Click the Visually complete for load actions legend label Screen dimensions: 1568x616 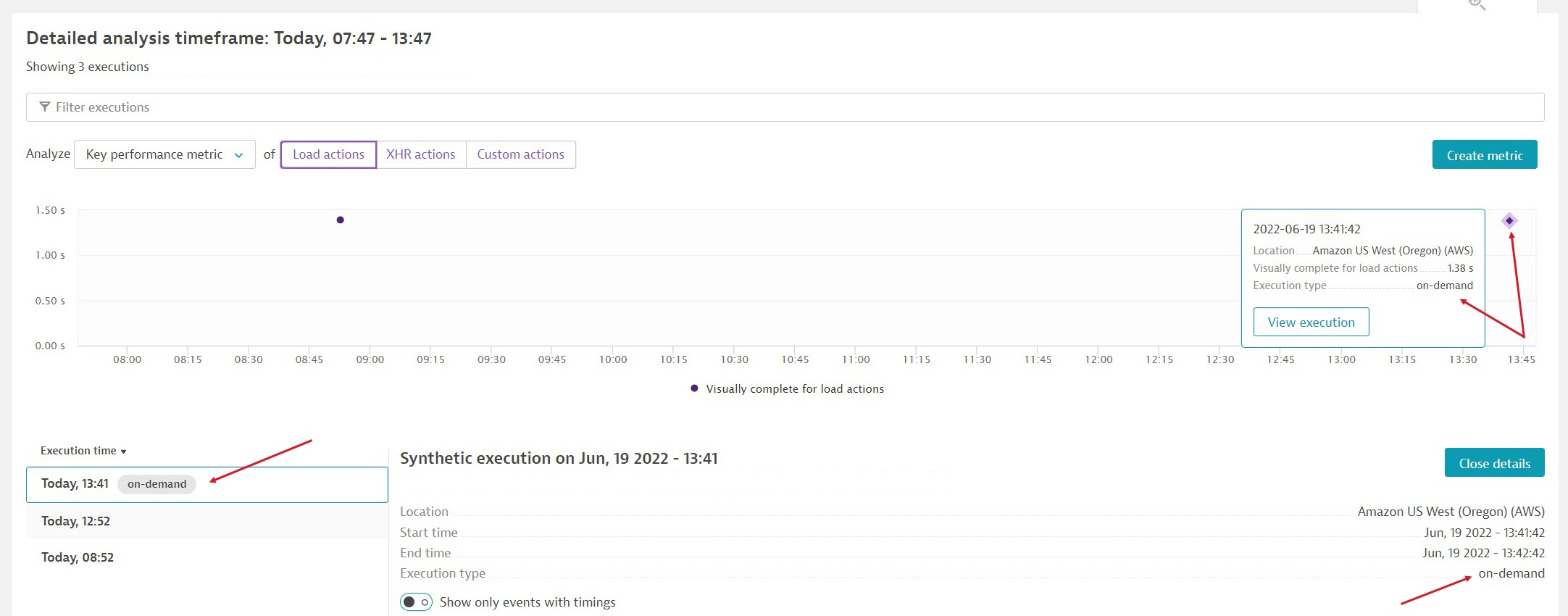[795, 389]
